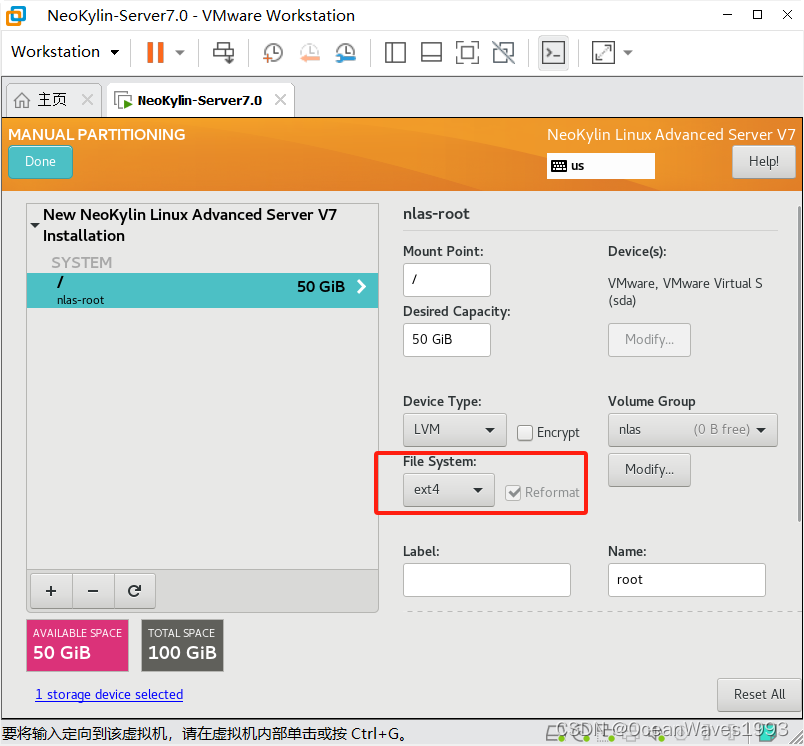Click the chevron arrow on the 50 GiB row

pyautogui.click(x=361, y=286)
